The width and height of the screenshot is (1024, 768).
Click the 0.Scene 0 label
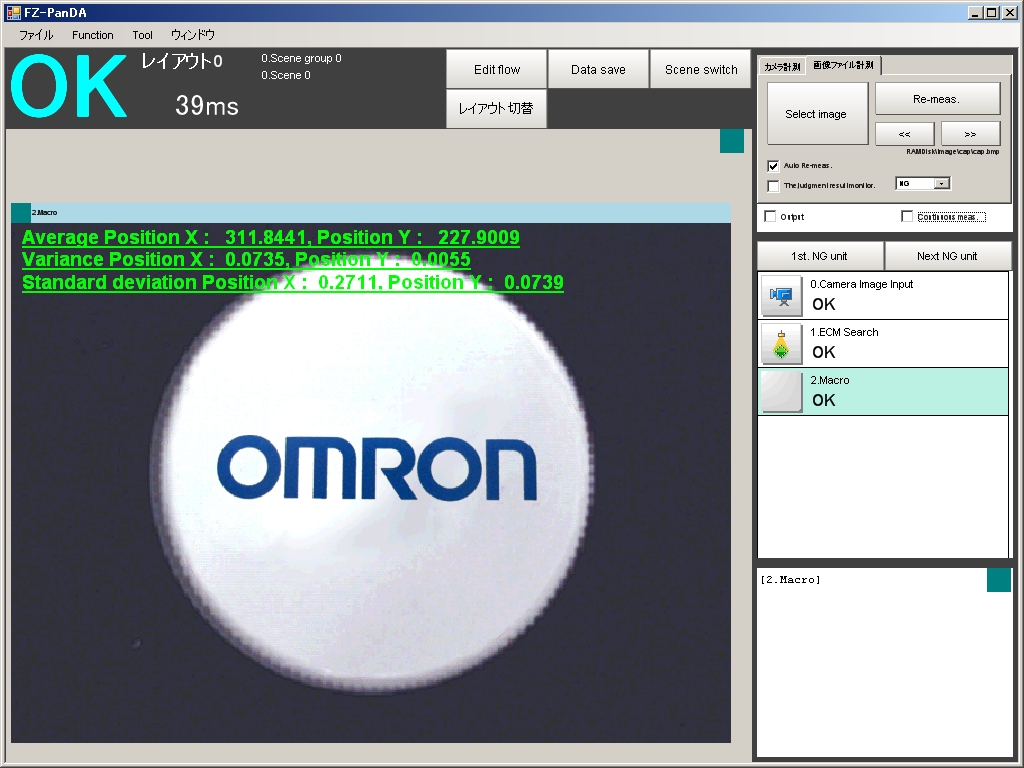pyautogui.click(x=285, y=75)
